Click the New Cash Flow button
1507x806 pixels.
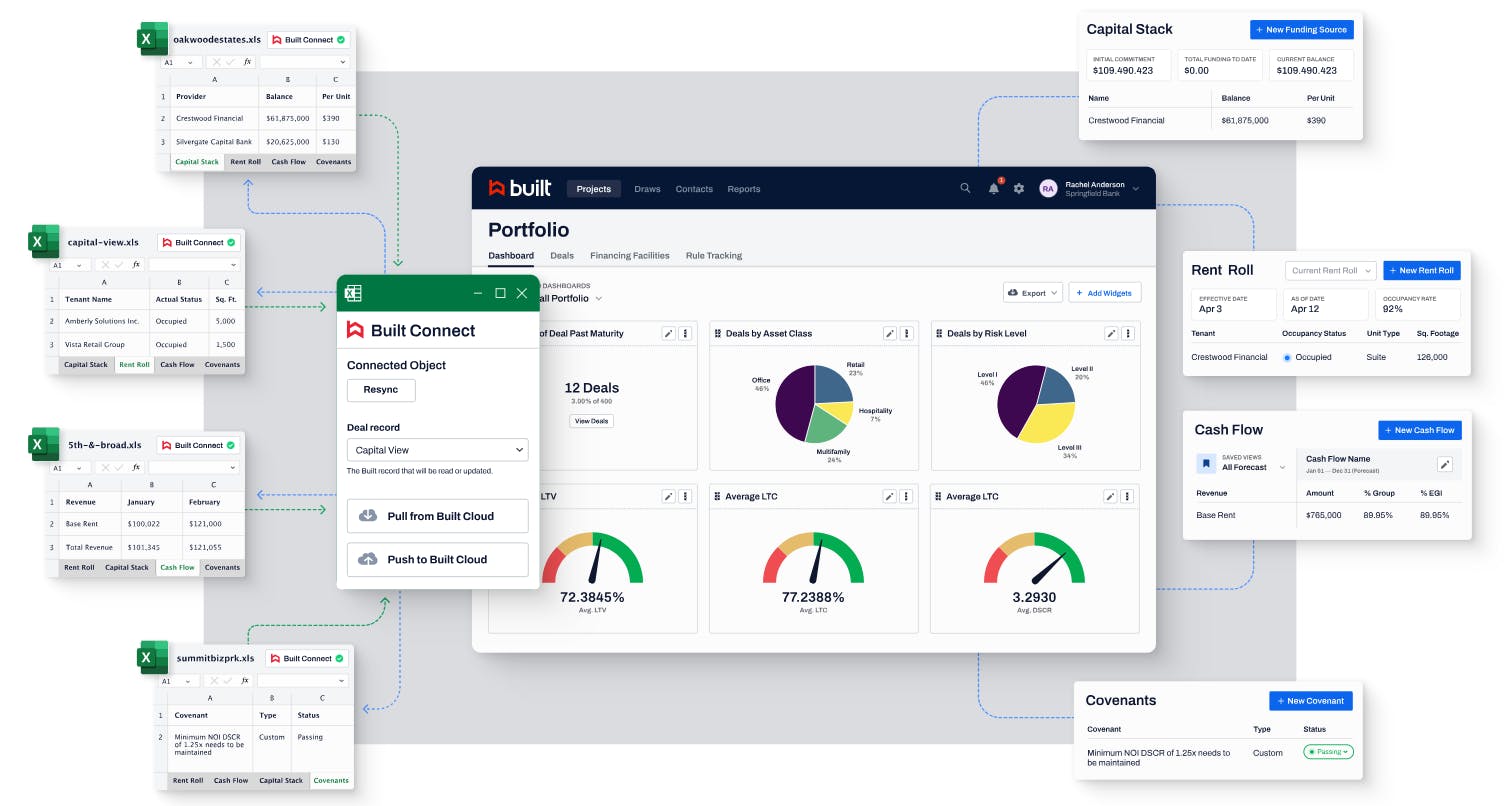click(1420, 430)
